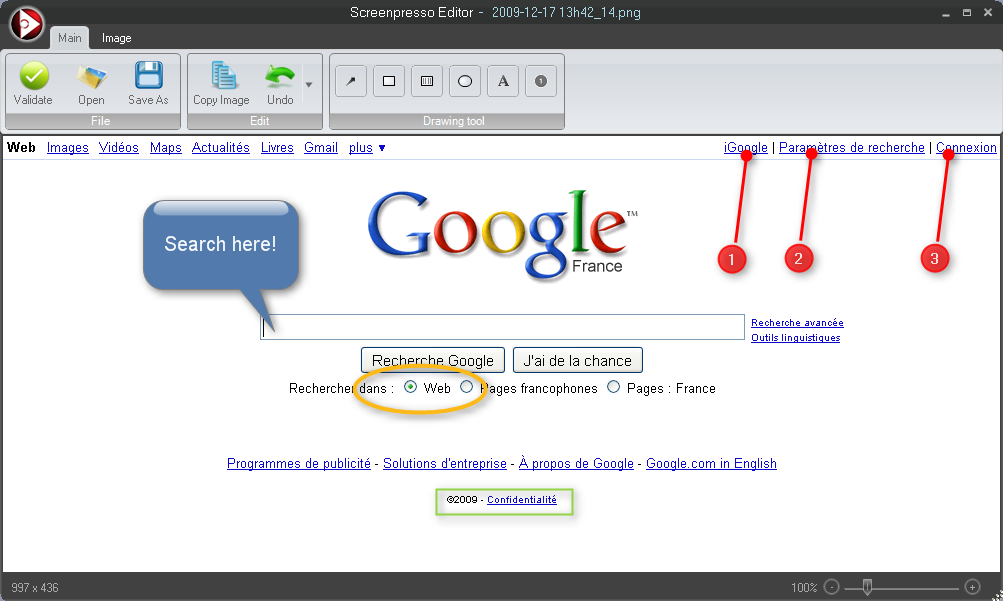Click the 'Rechercher dans :' label text
Screen dimensions: 1003x601
(342, 389)
